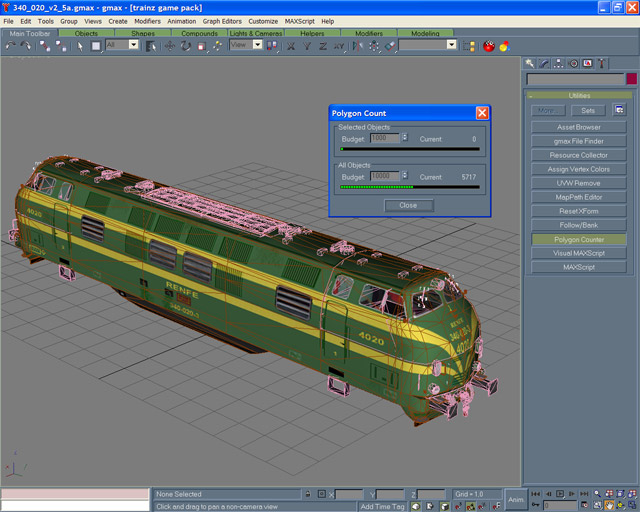640x512 pixels.
Task: Switch to the Hierarchy panel icon
Action: pyautogui.click(x=558, y=63)
